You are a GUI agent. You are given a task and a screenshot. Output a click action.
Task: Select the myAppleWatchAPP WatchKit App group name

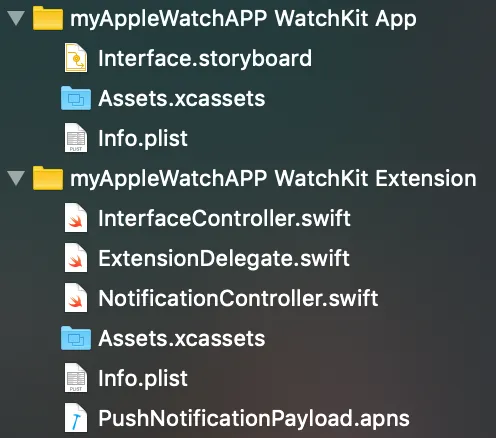(243, 19)
